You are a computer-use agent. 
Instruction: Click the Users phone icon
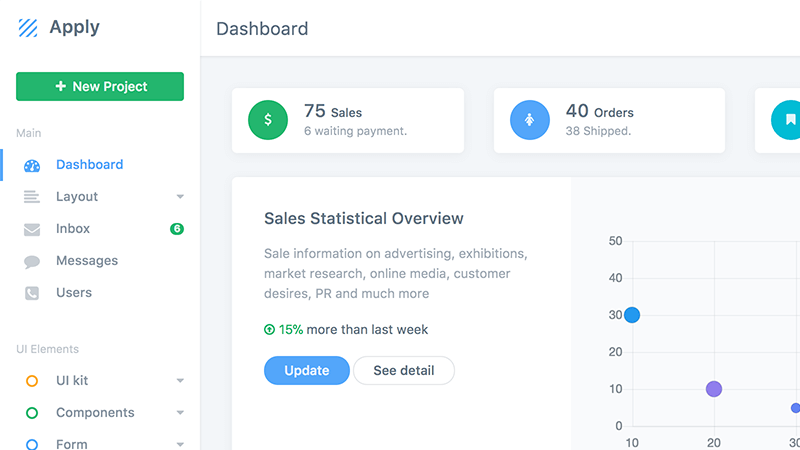click(32, 293)
